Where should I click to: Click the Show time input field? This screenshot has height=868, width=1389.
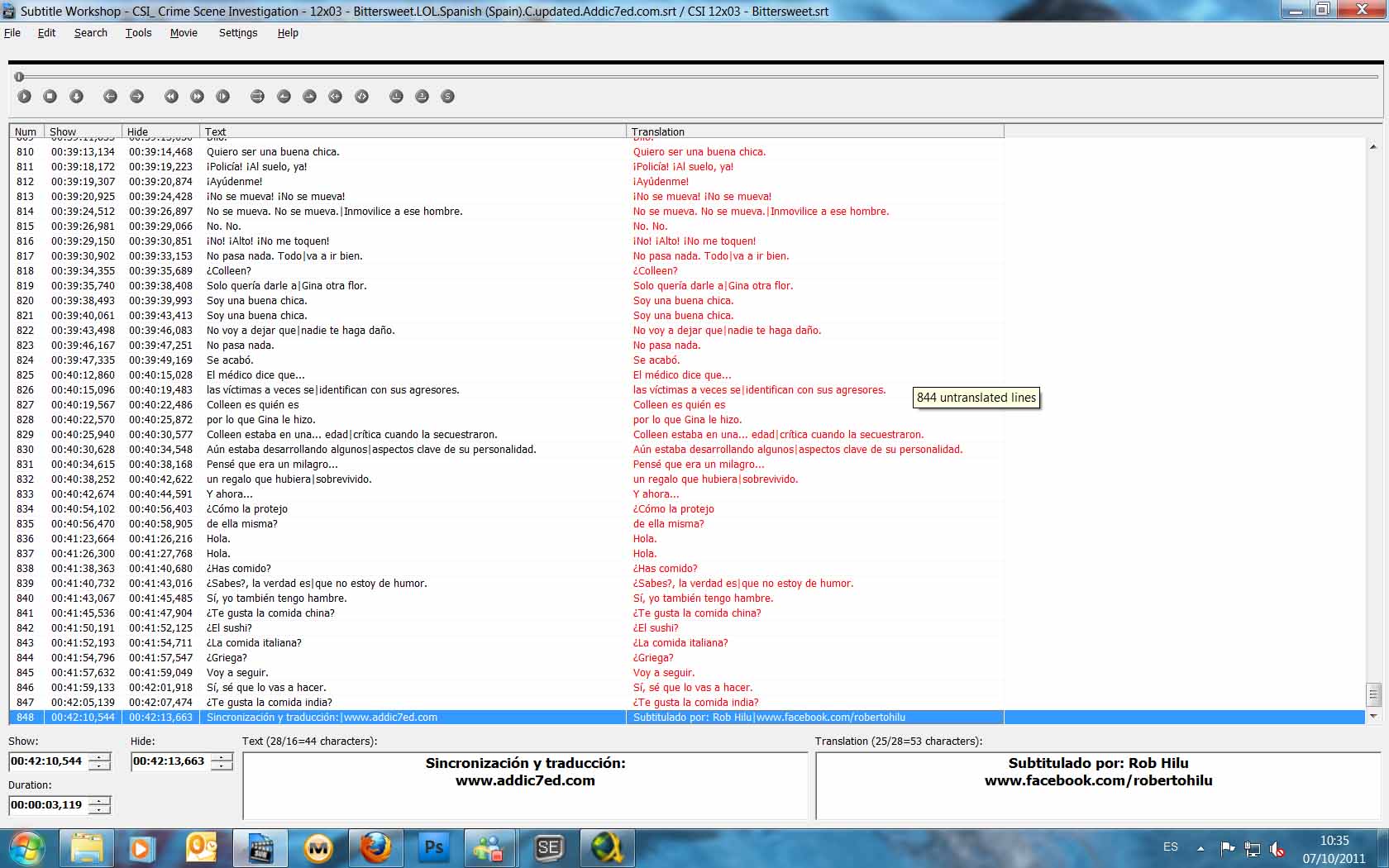tap(49, 761)
